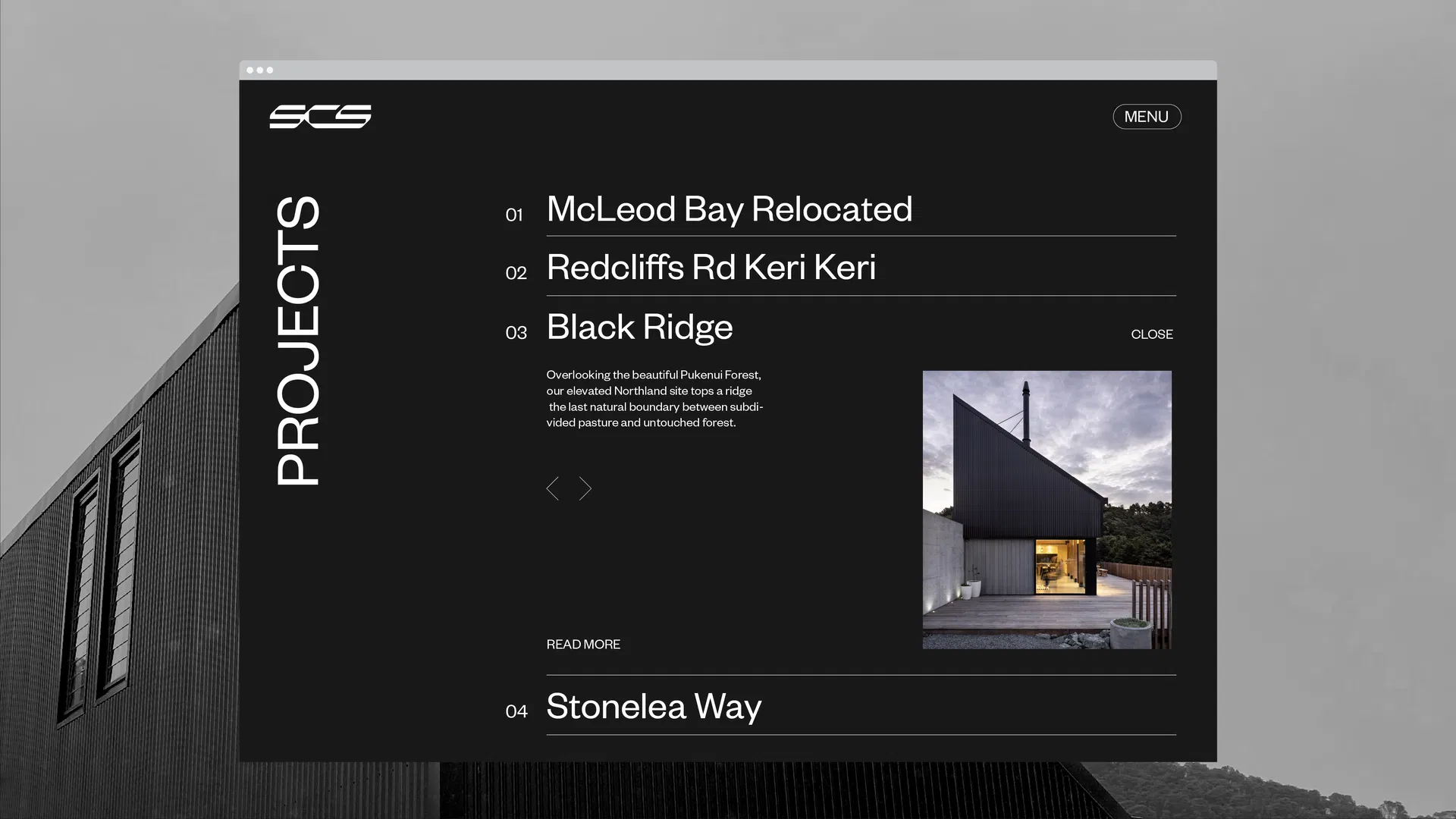This screenshot has width=1456, height=819.
Task: Follow the READ MORE link
Action: point(583,645)
